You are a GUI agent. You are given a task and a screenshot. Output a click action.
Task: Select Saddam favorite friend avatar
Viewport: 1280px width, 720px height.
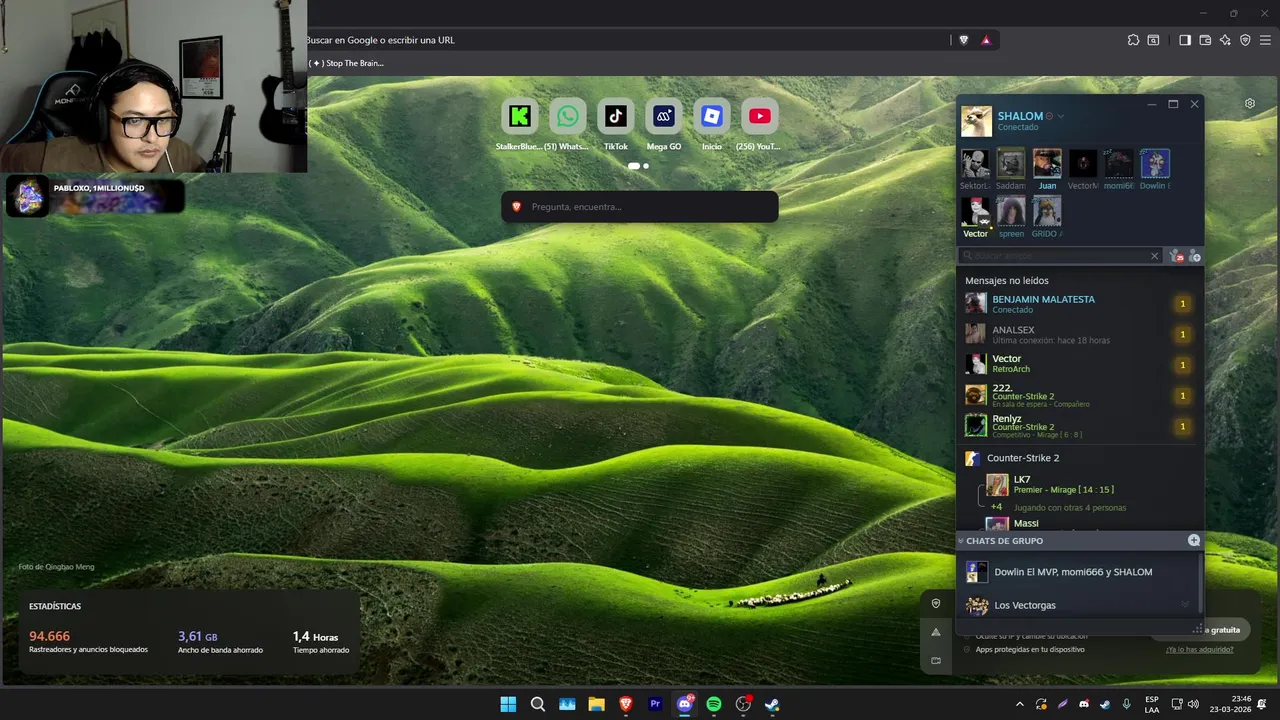(1011, 164)
